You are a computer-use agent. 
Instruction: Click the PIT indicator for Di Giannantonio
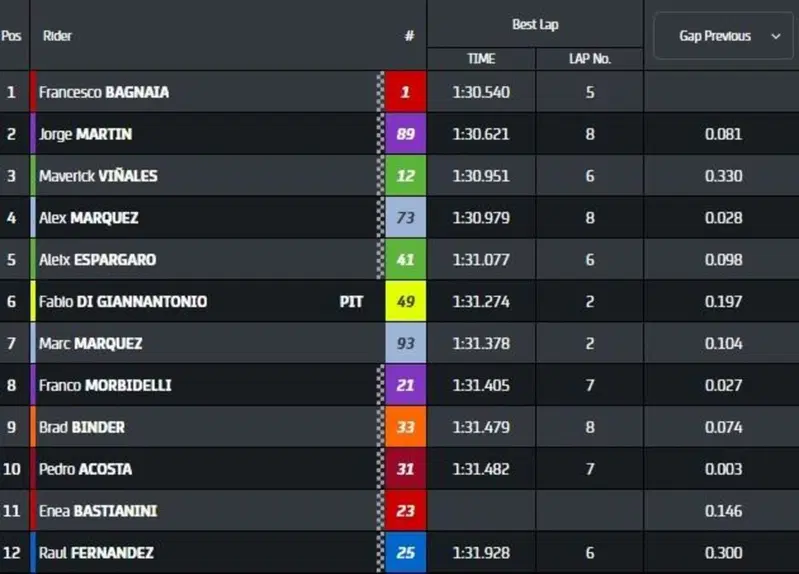tap(351, 302)
